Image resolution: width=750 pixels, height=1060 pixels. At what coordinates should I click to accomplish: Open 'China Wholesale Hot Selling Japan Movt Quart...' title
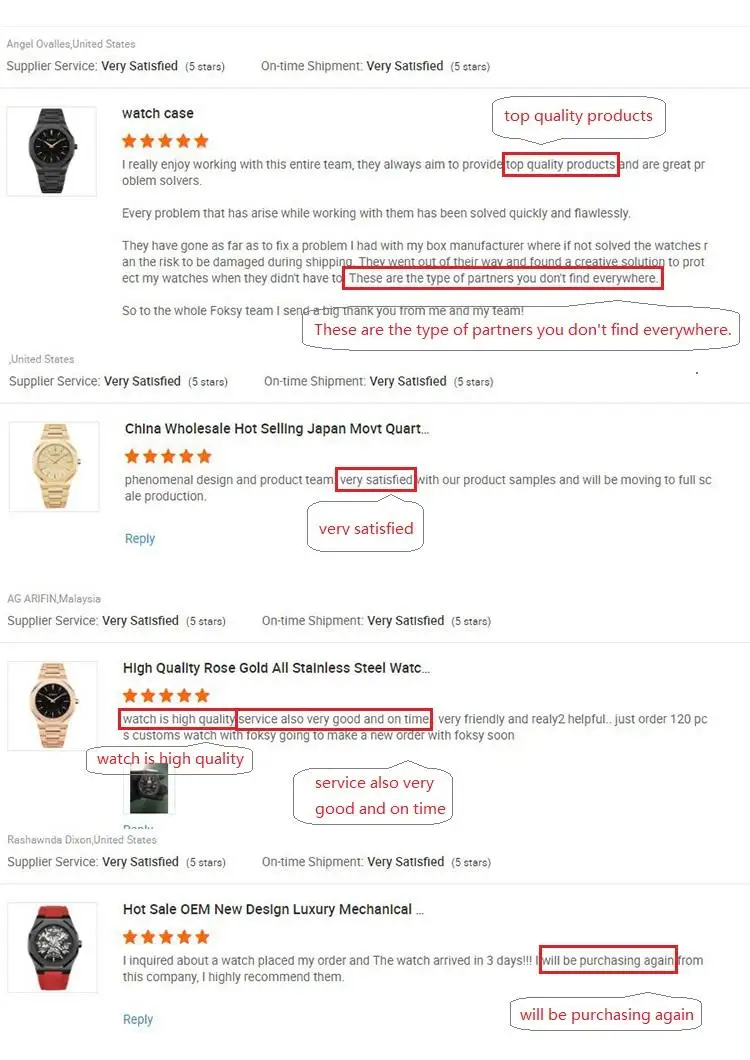(277, 429)
